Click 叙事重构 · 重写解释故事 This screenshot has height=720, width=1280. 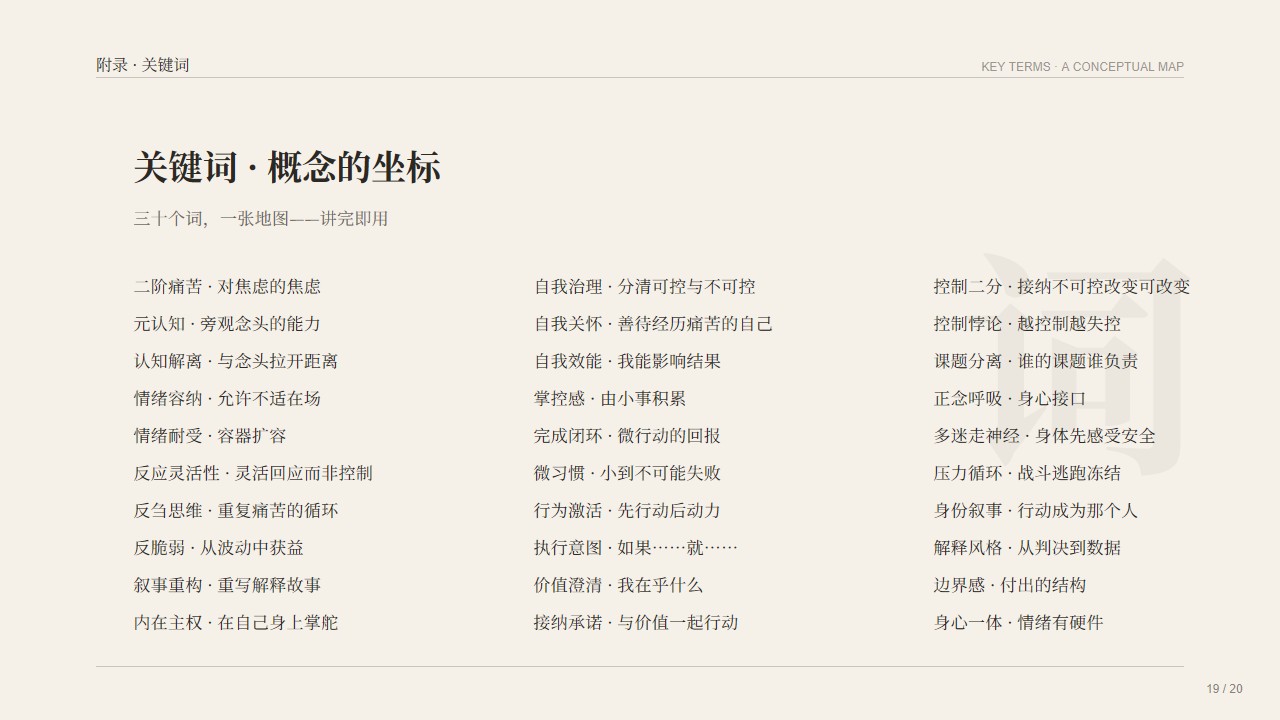(x=227, y=585)
